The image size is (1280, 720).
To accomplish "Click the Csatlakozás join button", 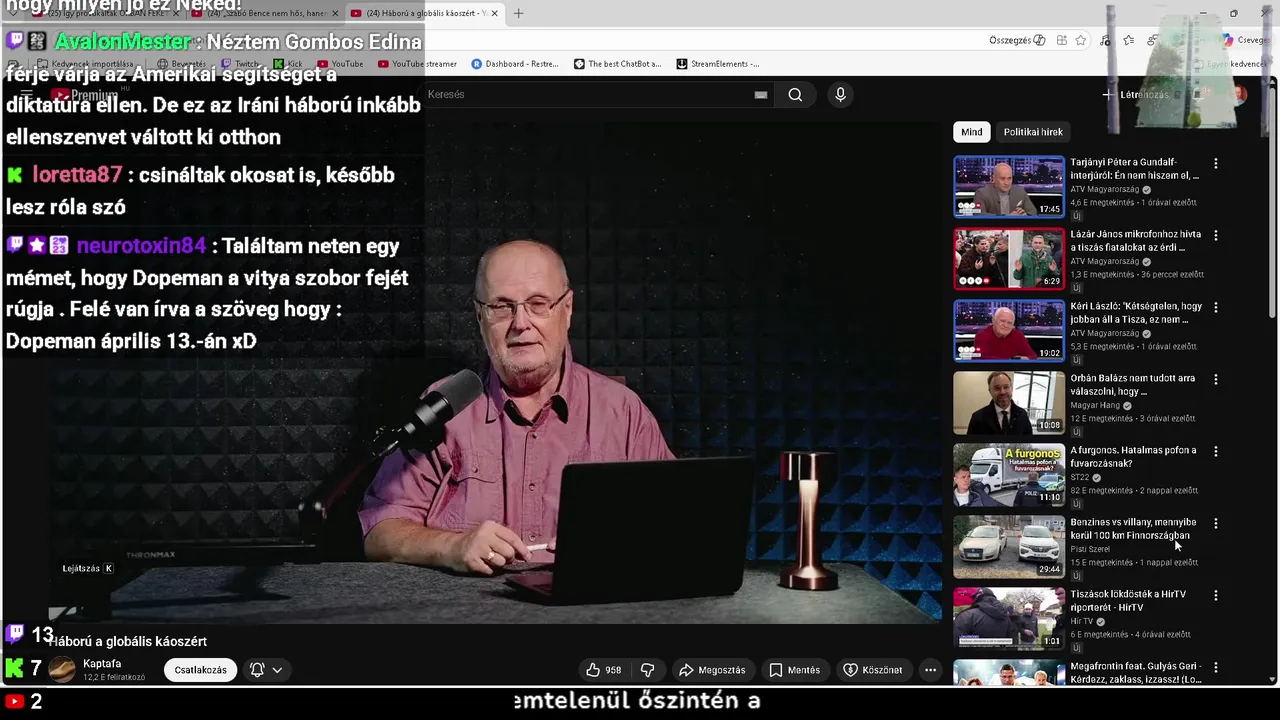I will pos(201,670).
